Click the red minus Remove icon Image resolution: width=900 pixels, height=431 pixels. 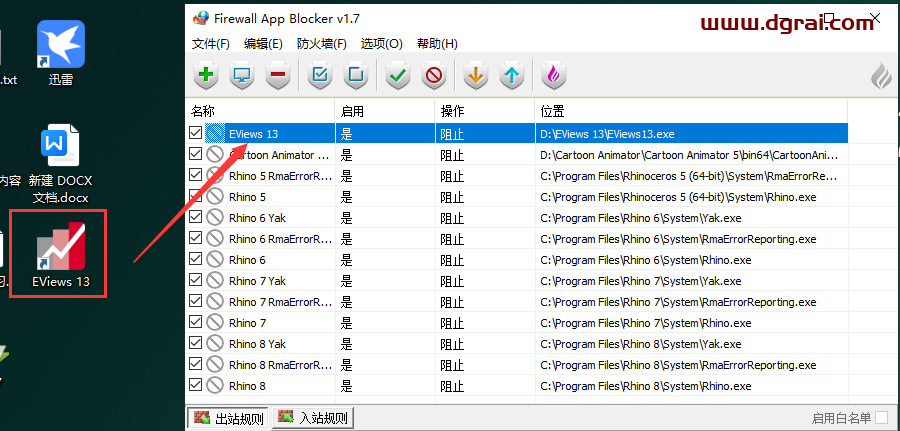coord(278,75)
